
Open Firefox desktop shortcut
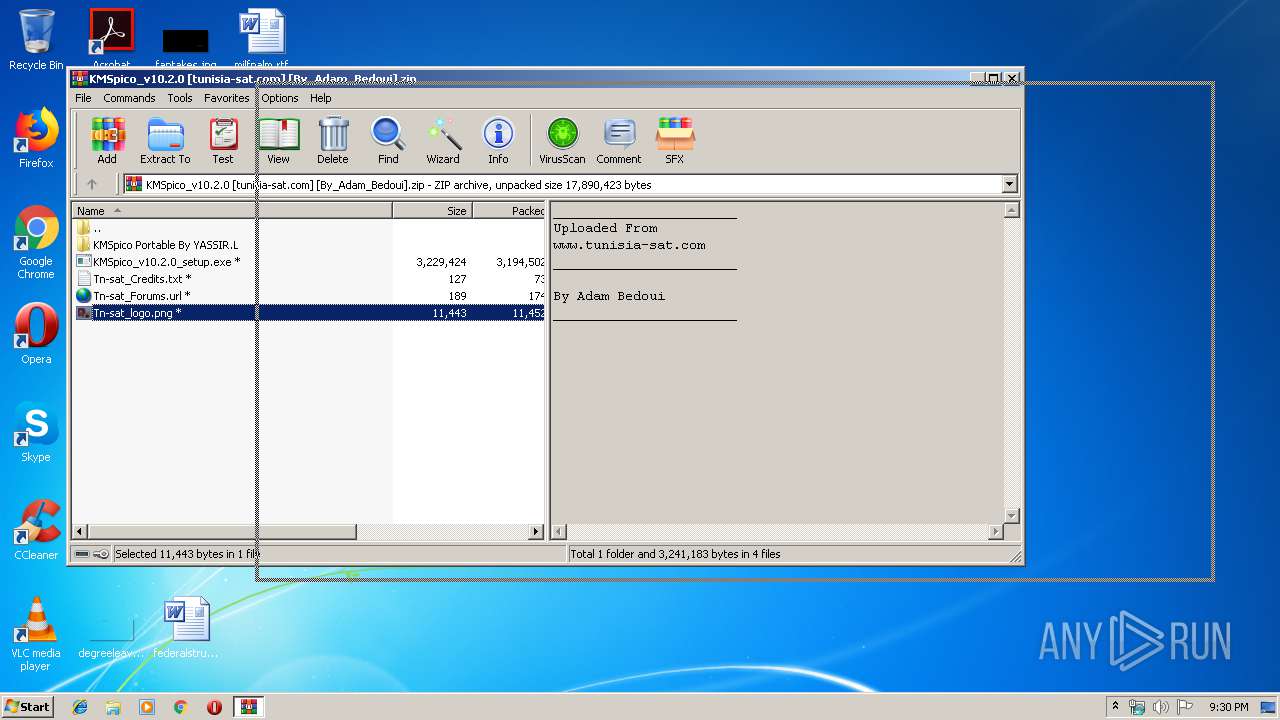[x=36, y=138]
